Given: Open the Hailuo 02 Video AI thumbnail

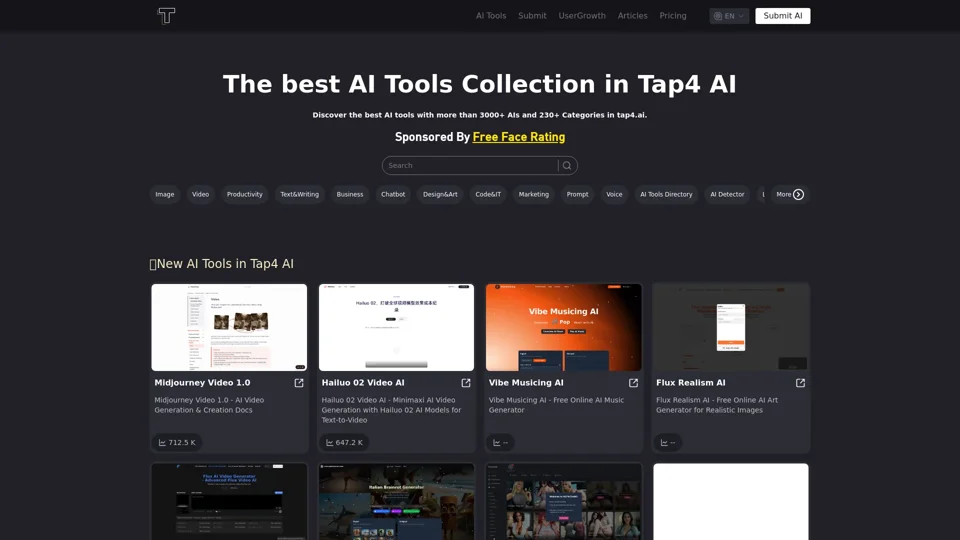Looking at the screenshot, I should (396, 327).
